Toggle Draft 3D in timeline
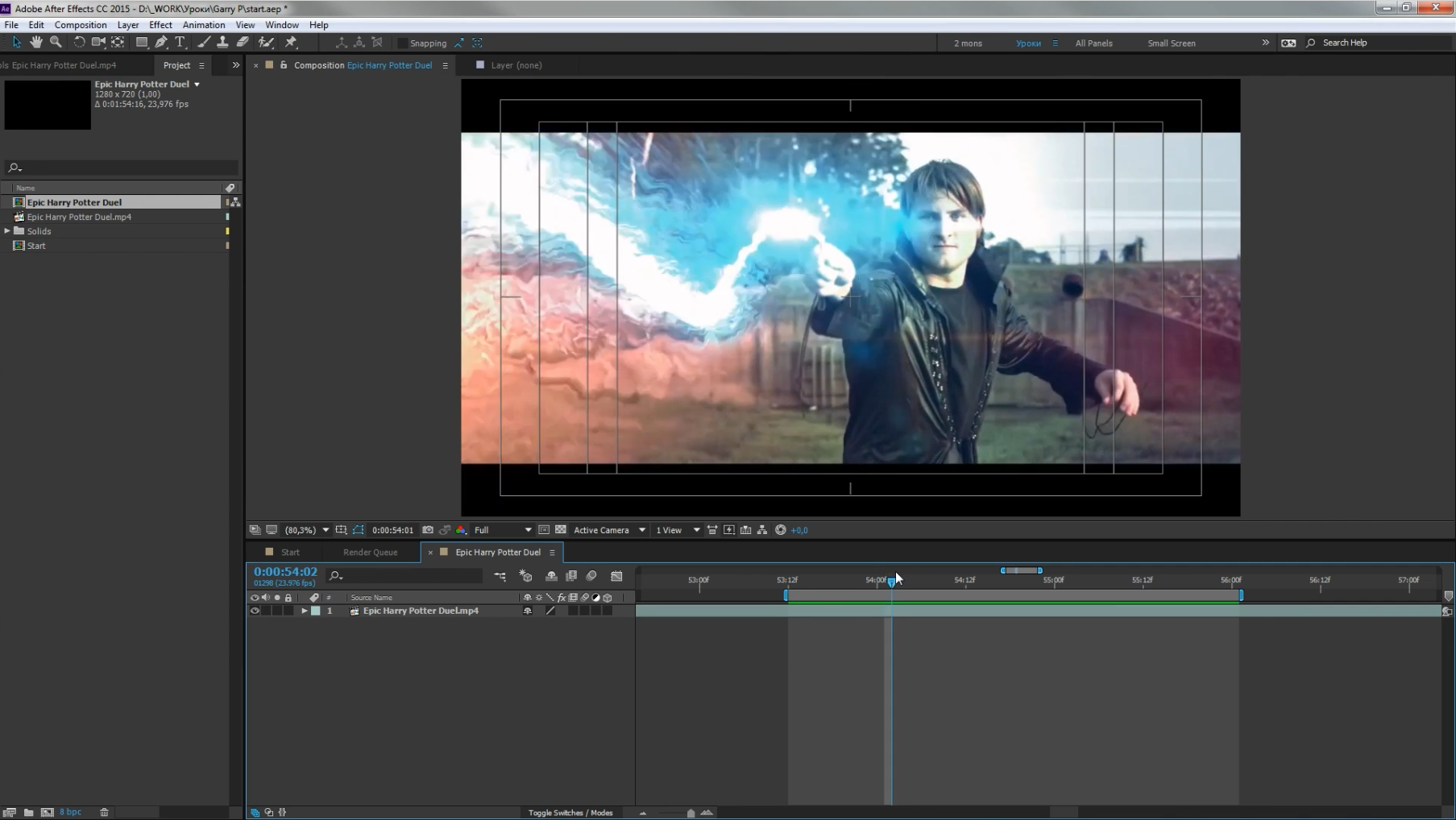The height and width of the screenshot is (820, 1456). pyautogui.click(x=525, y=576)
